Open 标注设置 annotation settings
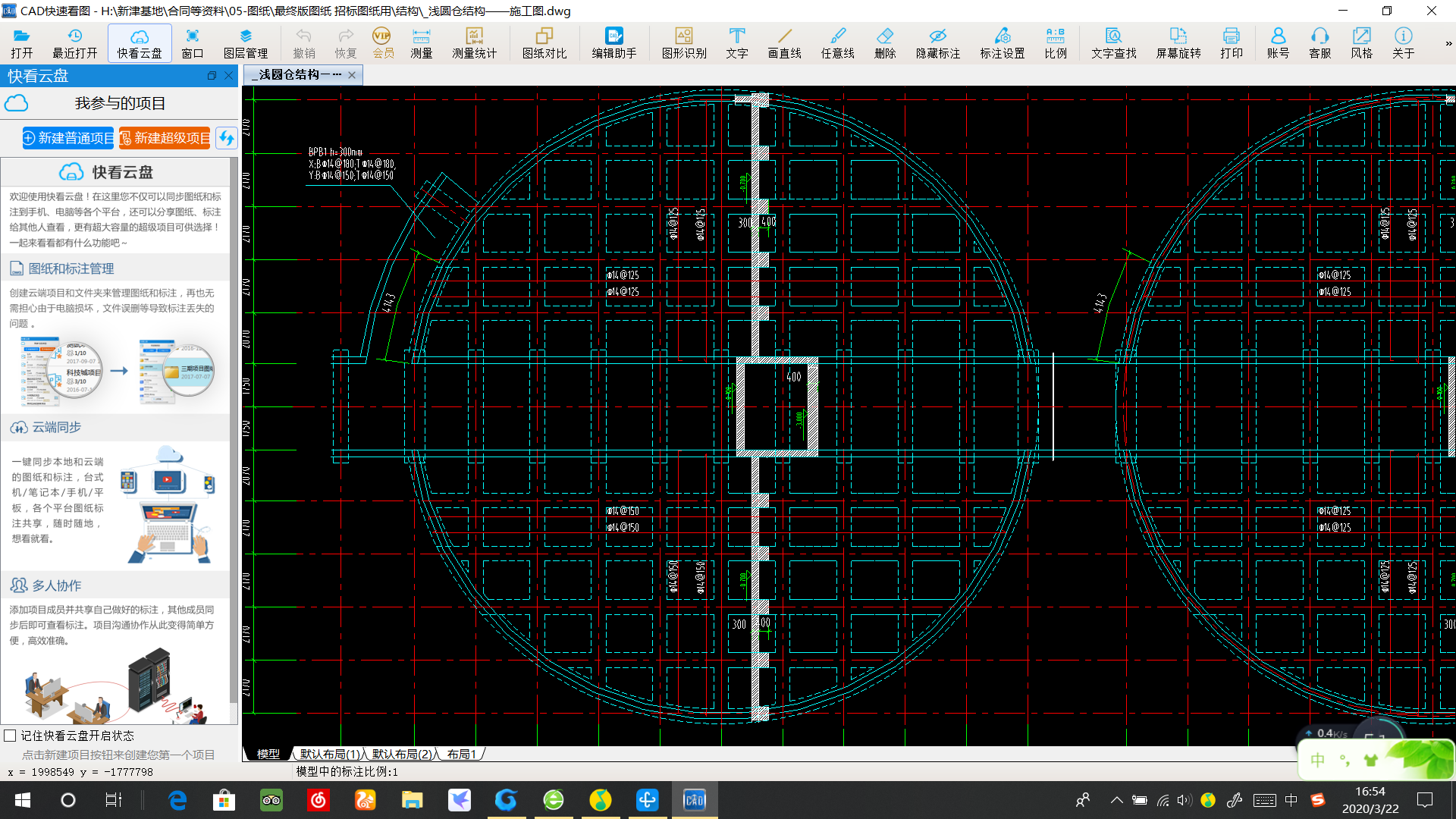 coord(1003,43)
